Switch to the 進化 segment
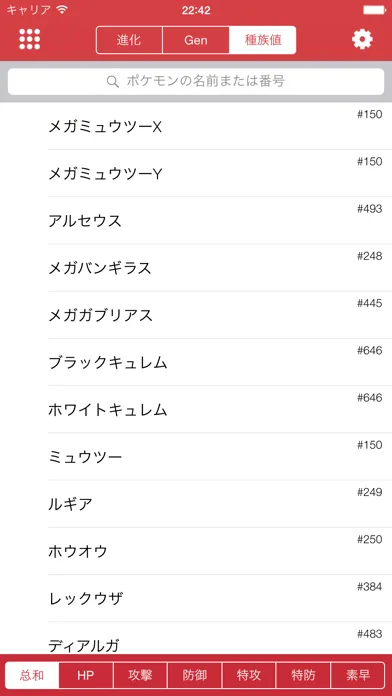Screen dimensions: 392x696 [x=129, y=40]
